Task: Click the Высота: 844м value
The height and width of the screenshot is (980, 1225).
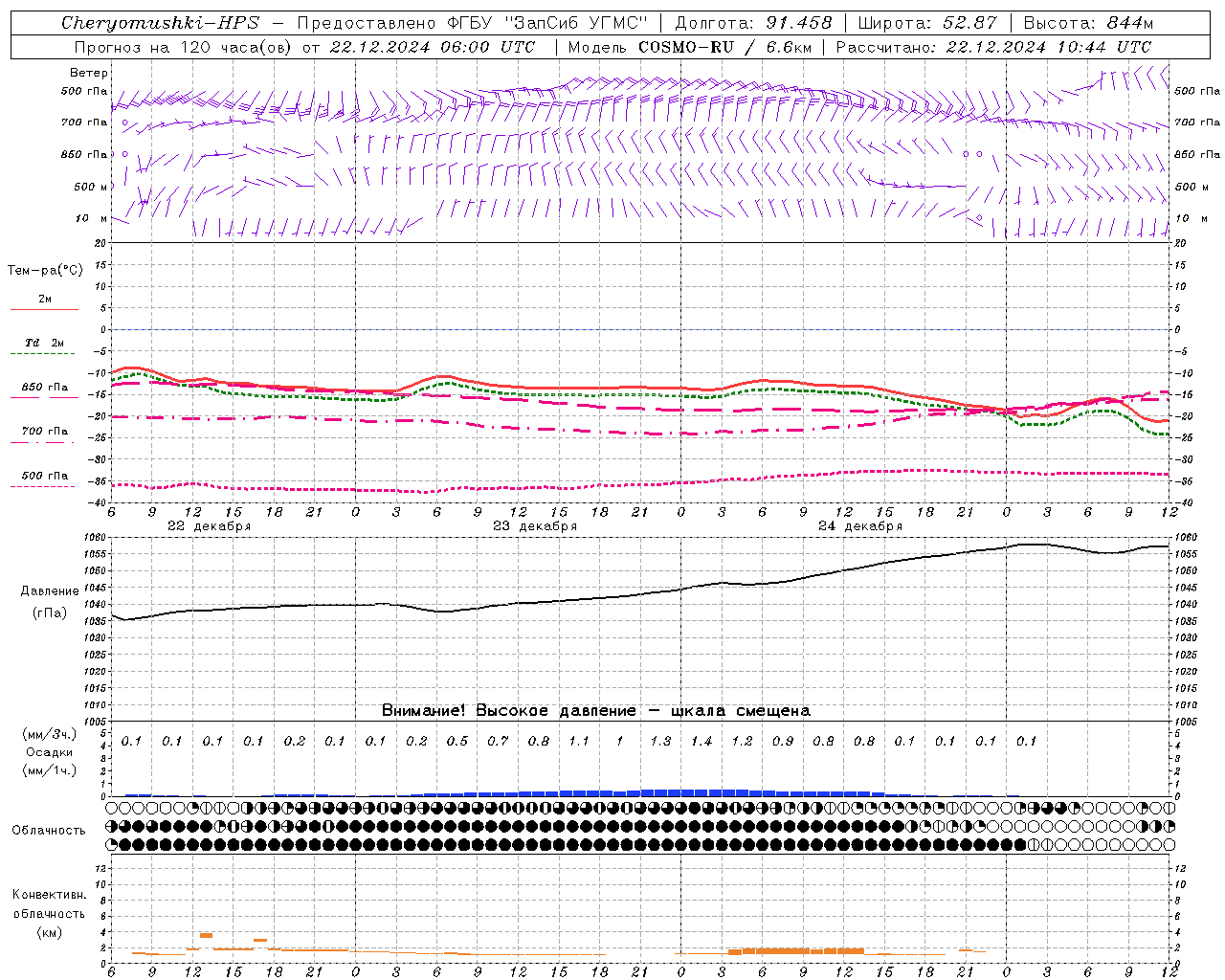Action: coord(1088,23)
